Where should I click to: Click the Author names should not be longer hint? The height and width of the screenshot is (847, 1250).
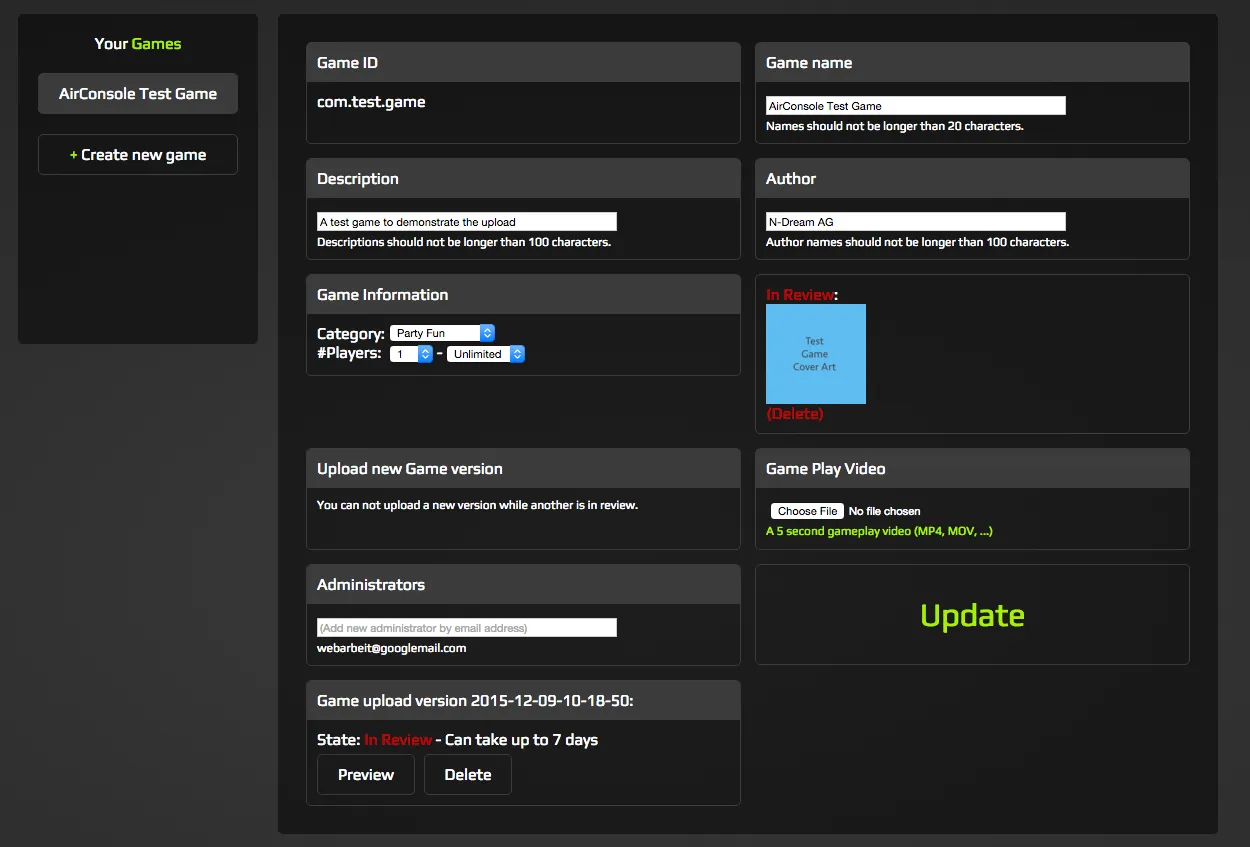pos(917,242)
